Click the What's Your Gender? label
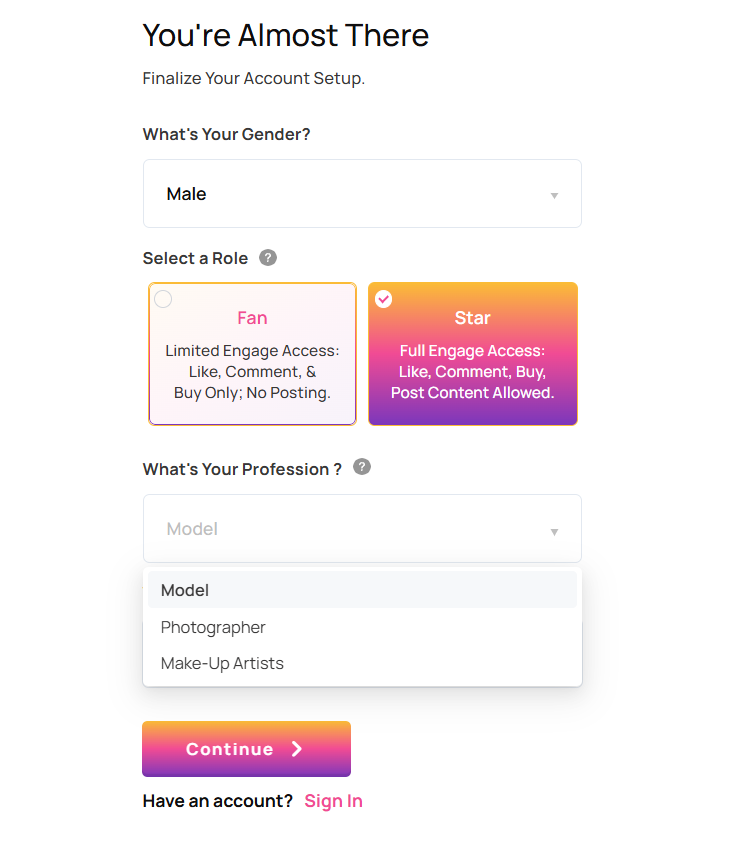Image resolution: width=730 pixels, height=862 pixels. coord(226,134)
